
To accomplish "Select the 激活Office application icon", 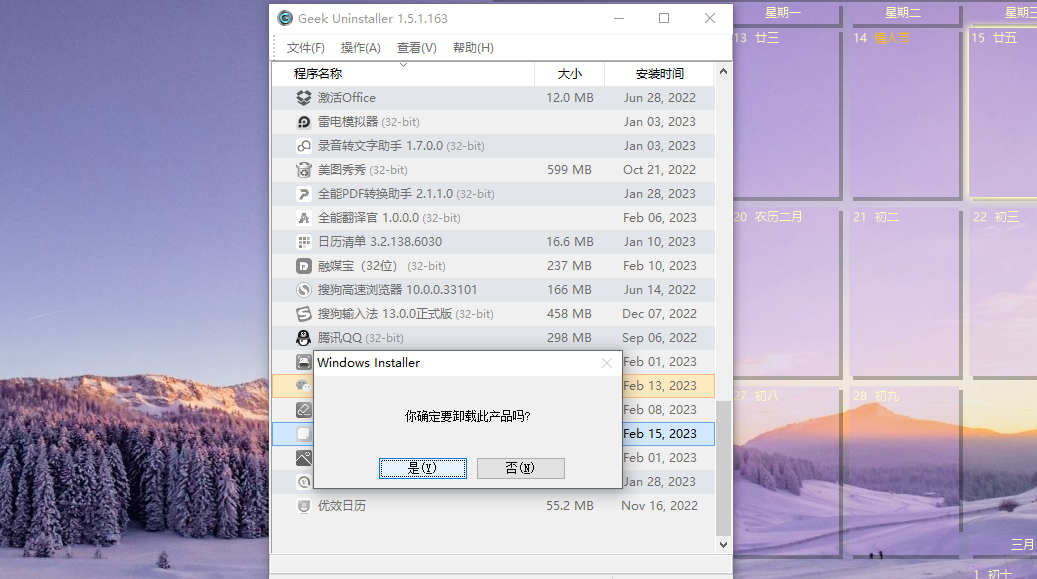I will [303, 97].
